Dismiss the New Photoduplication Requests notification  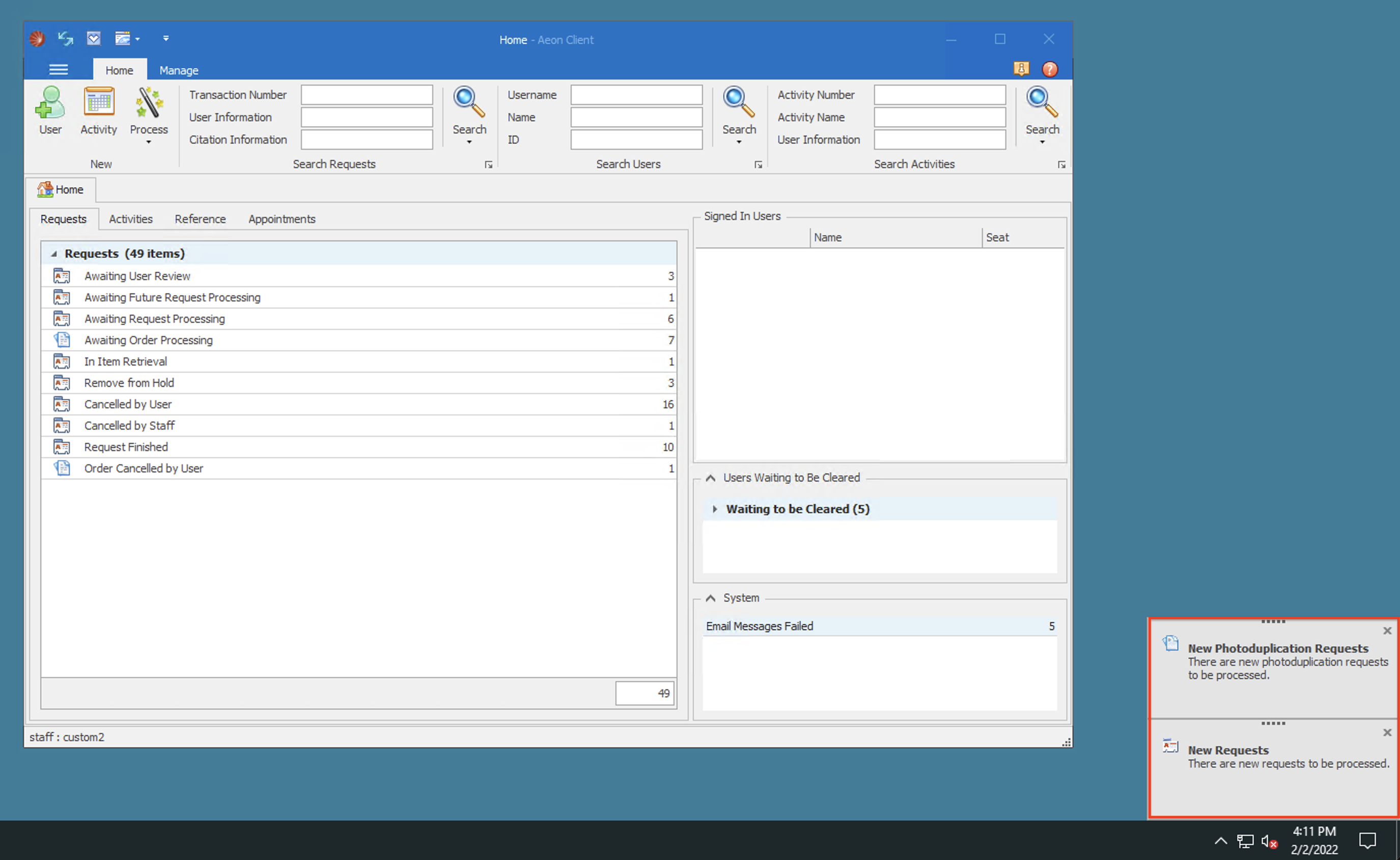[x=1386, y=630]
